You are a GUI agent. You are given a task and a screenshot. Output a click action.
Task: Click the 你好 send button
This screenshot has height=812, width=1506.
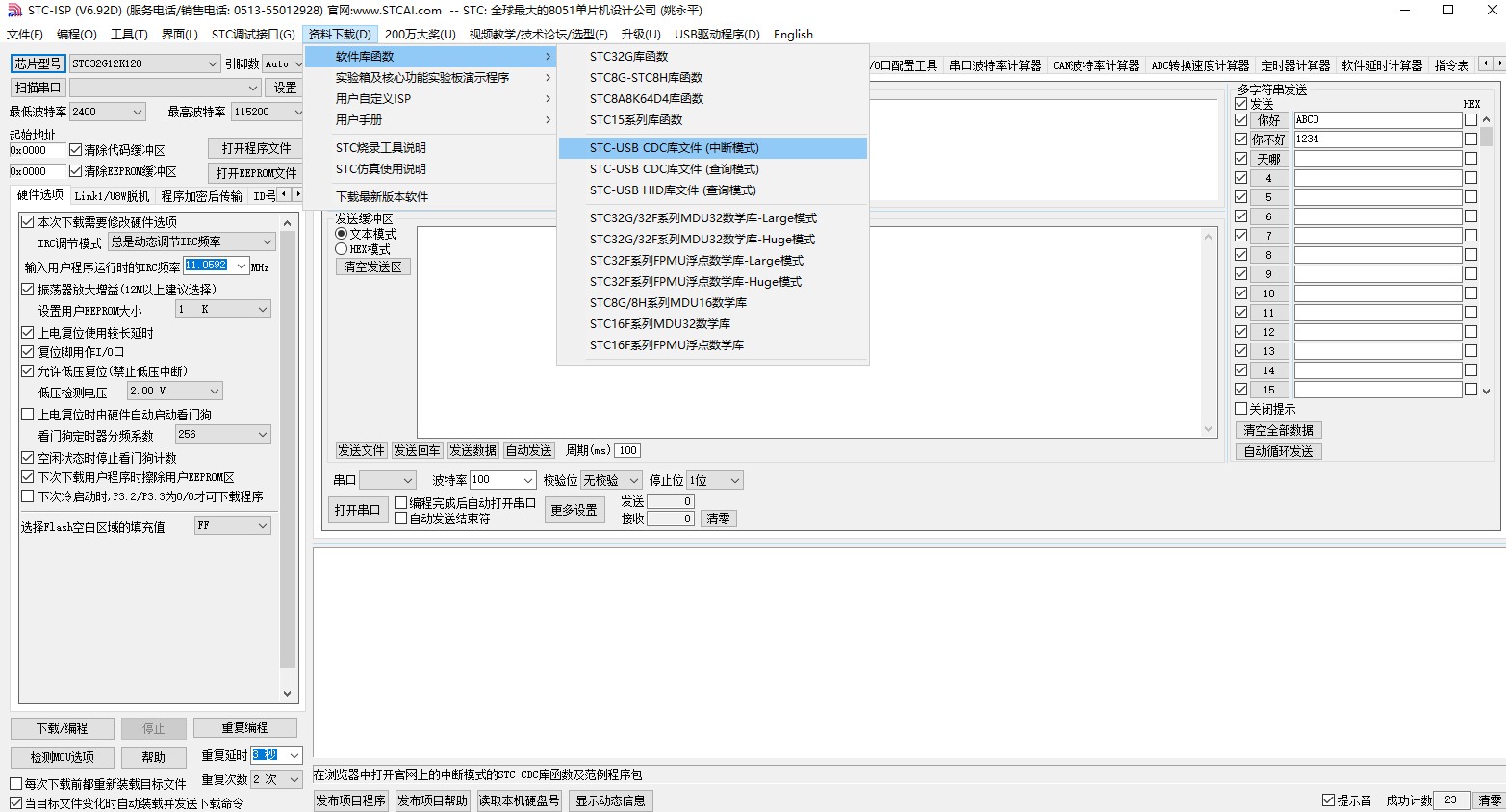[1269, 120]
